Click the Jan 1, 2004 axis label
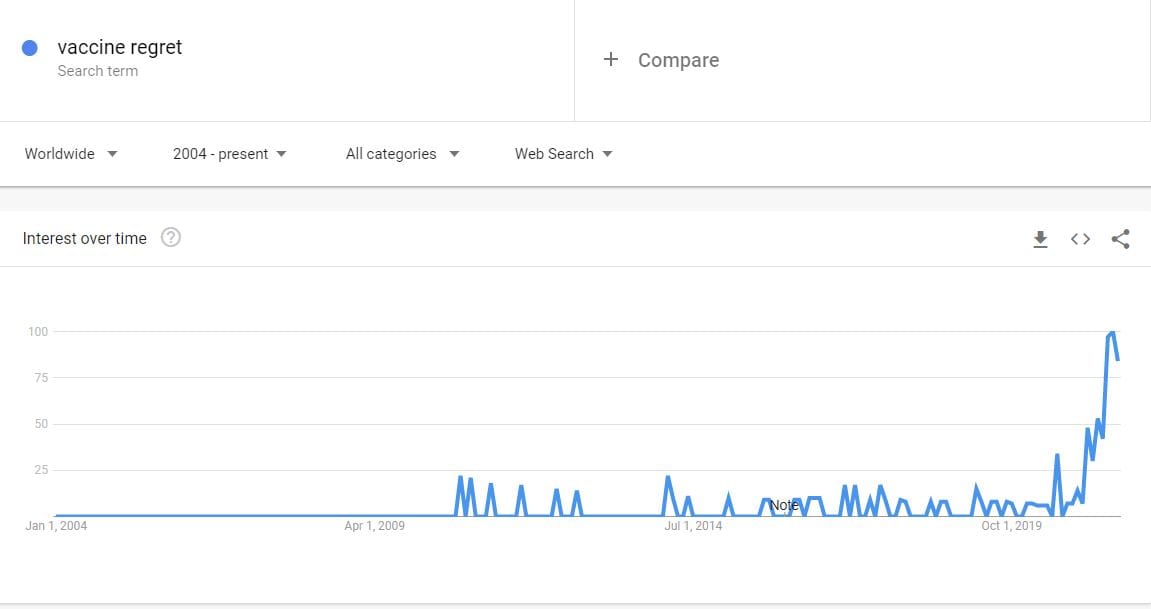Image resolution: width=1151 pixels, height=609 pixels. click(x=57, y=525)
